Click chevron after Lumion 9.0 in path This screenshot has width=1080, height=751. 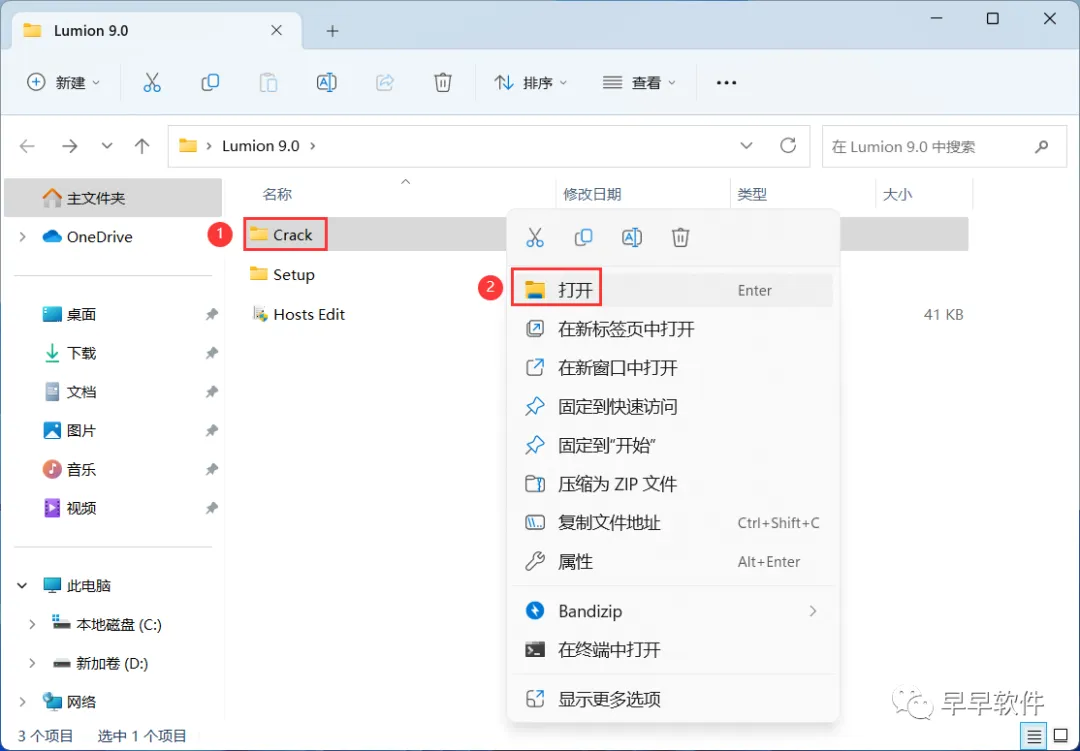point(313,146)
